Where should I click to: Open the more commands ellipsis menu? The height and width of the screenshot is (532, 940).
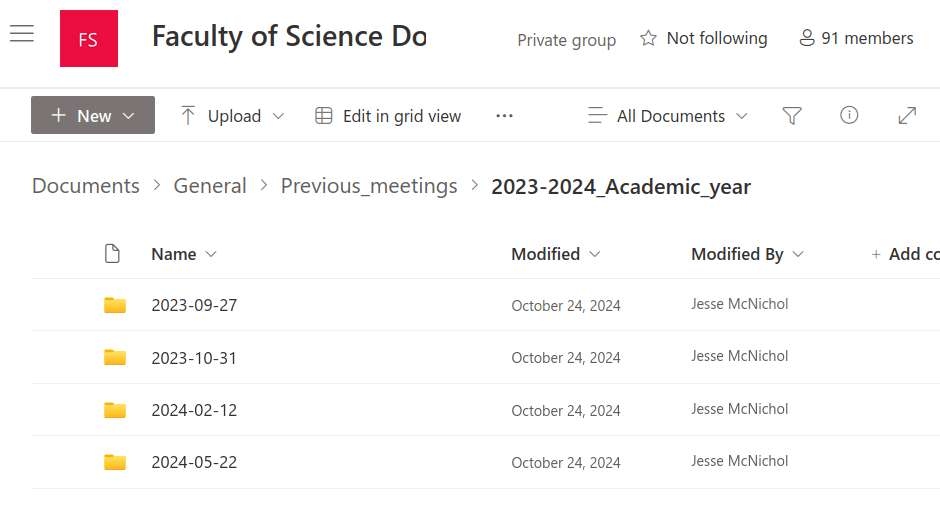click(x=504, y=116)
